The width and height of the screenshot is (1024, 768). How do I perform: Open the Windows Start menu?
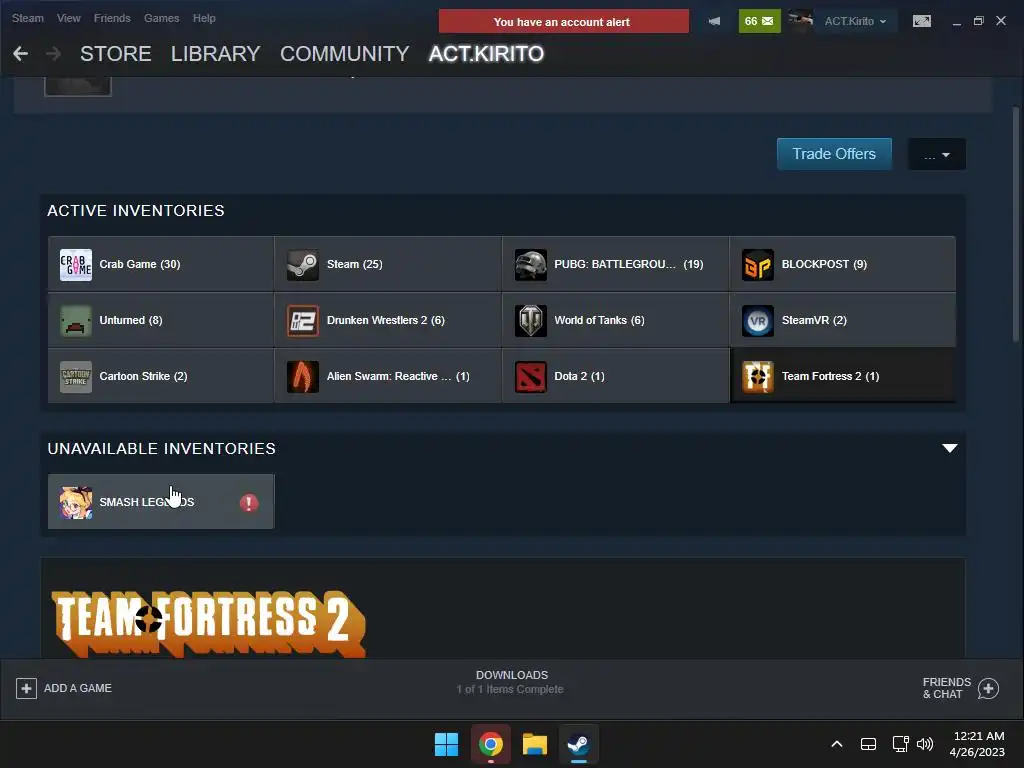pos(447,744)
